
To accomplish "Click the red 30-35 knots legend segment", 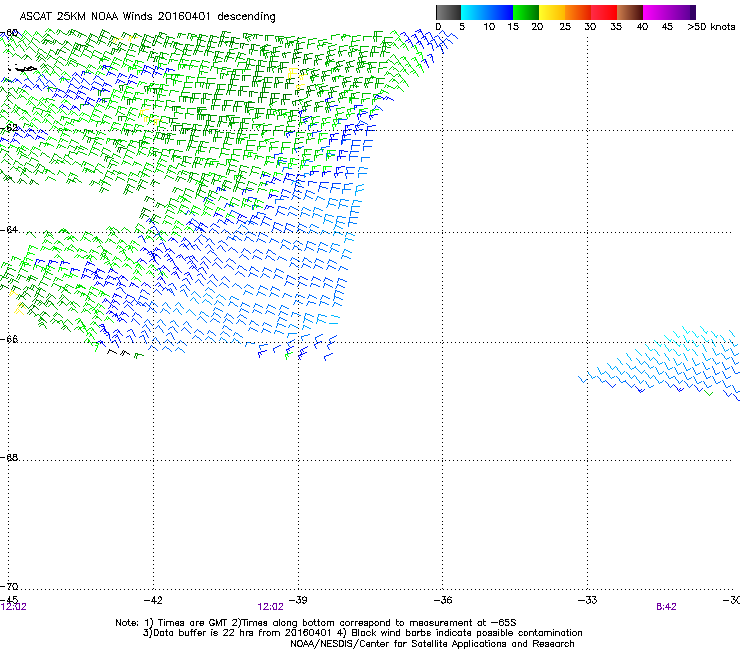I will coord(604,12).
